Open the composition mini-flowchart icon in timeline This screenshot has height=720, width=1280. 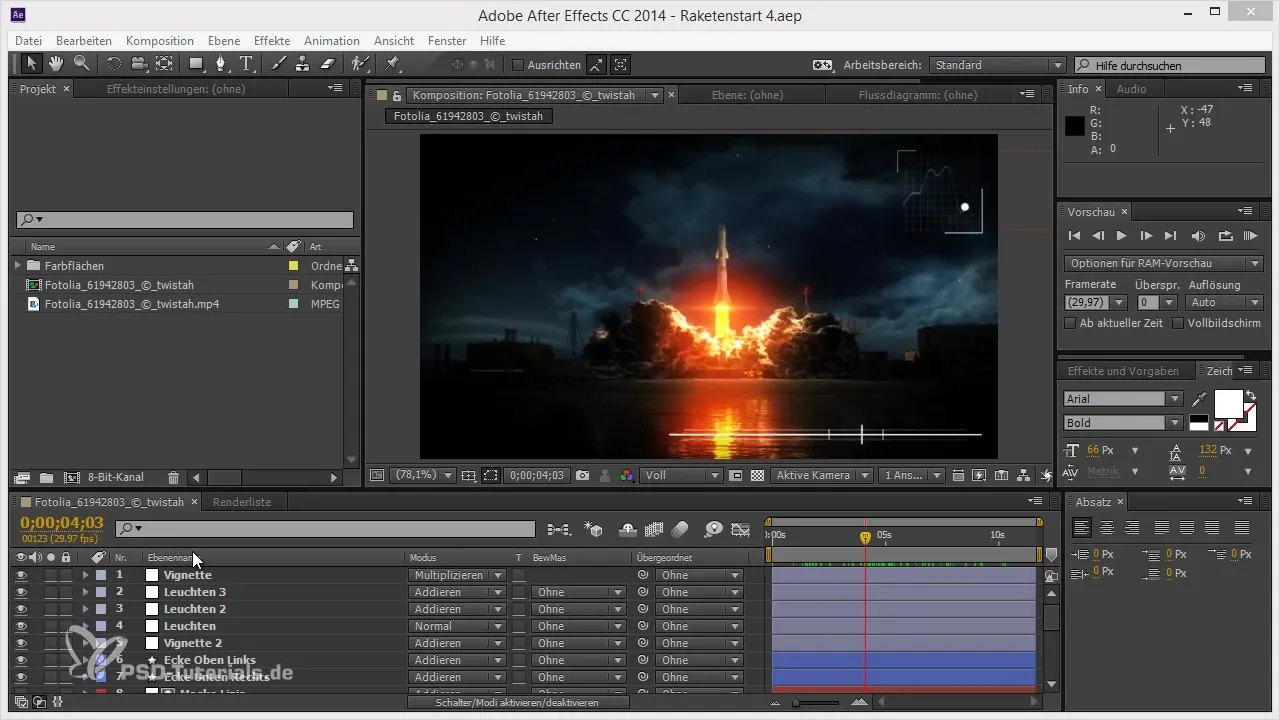click(559, 529)
